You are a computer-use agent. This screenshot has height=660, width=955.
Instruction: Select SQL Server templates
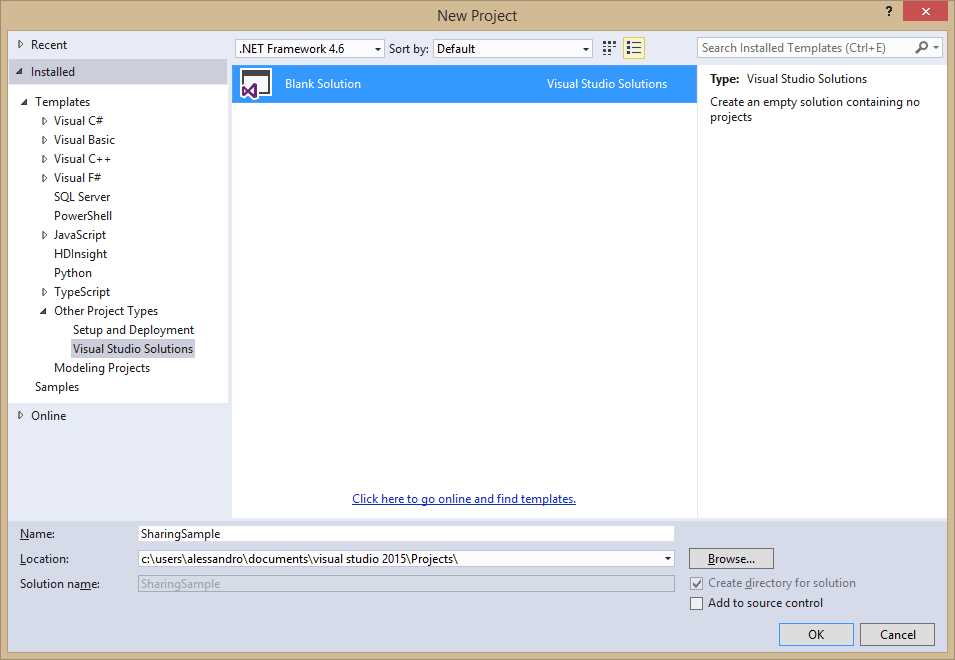click(x=82, y=197)
